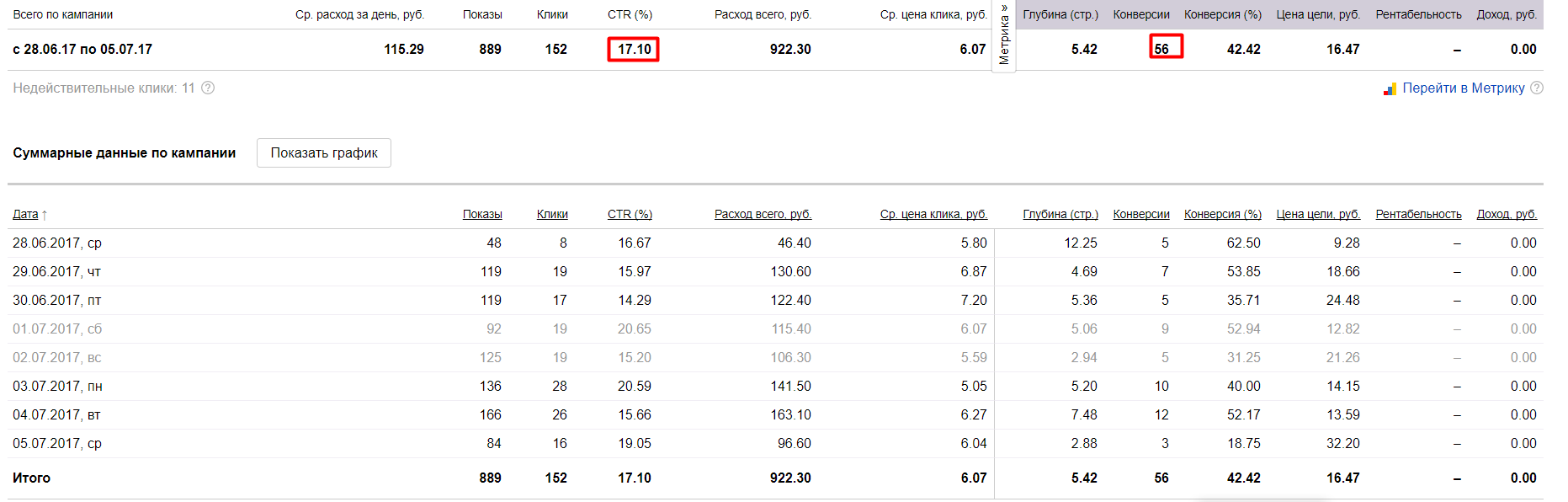The height and width of the screenshot is (502, 1568).
Task: Click the Metrika bar-chart icon
Action: click(1390, 88)
